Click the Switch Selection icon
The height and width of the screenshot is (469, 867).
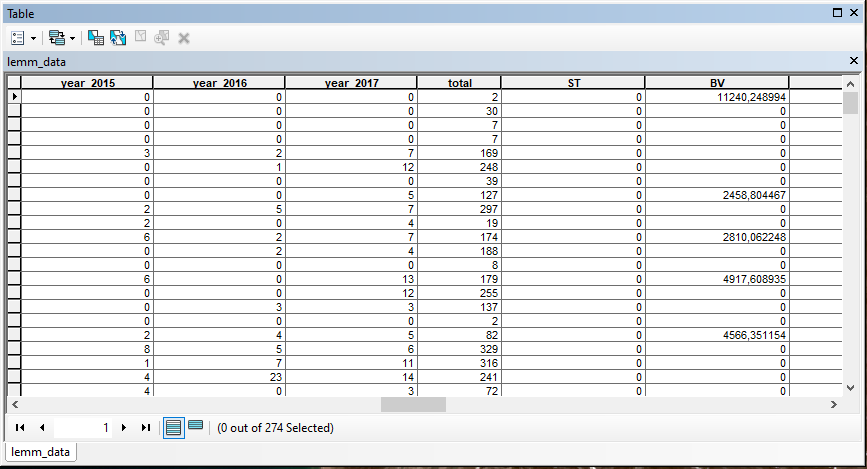coord(118,38)
